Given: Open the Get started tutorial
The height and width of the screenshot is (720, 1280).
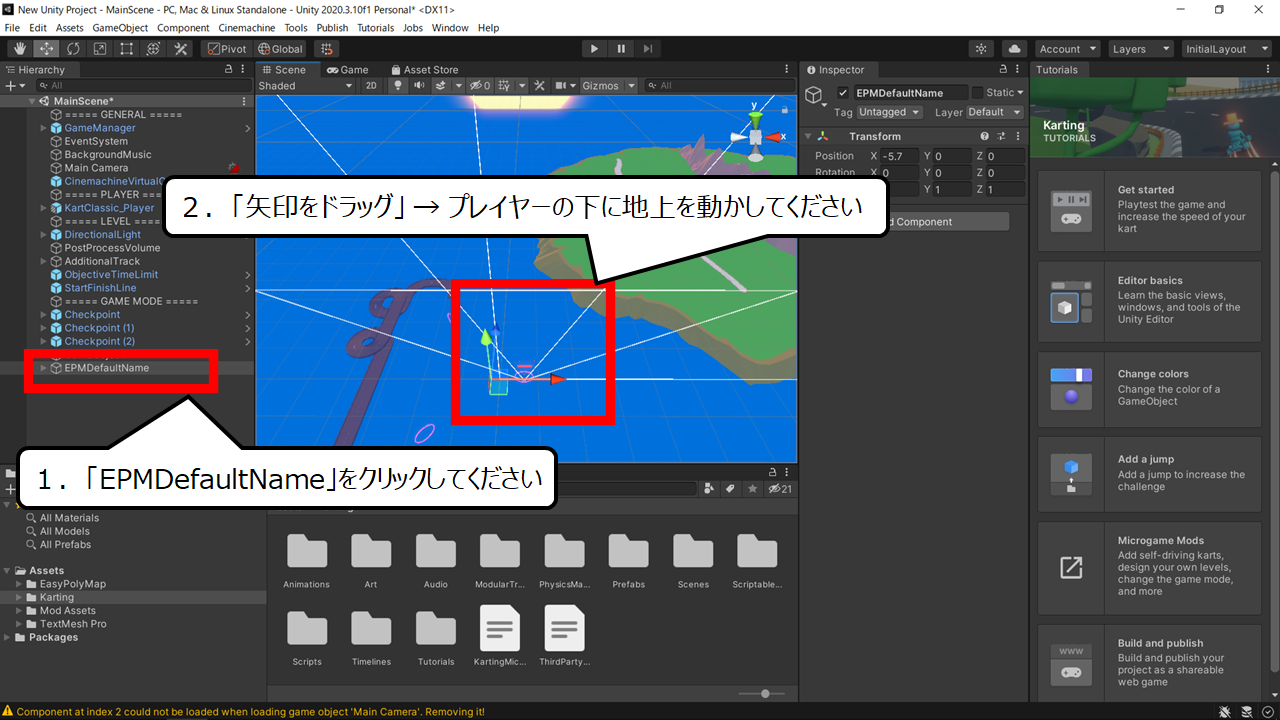Looking at the screenshot, I should coord(1154,209).
